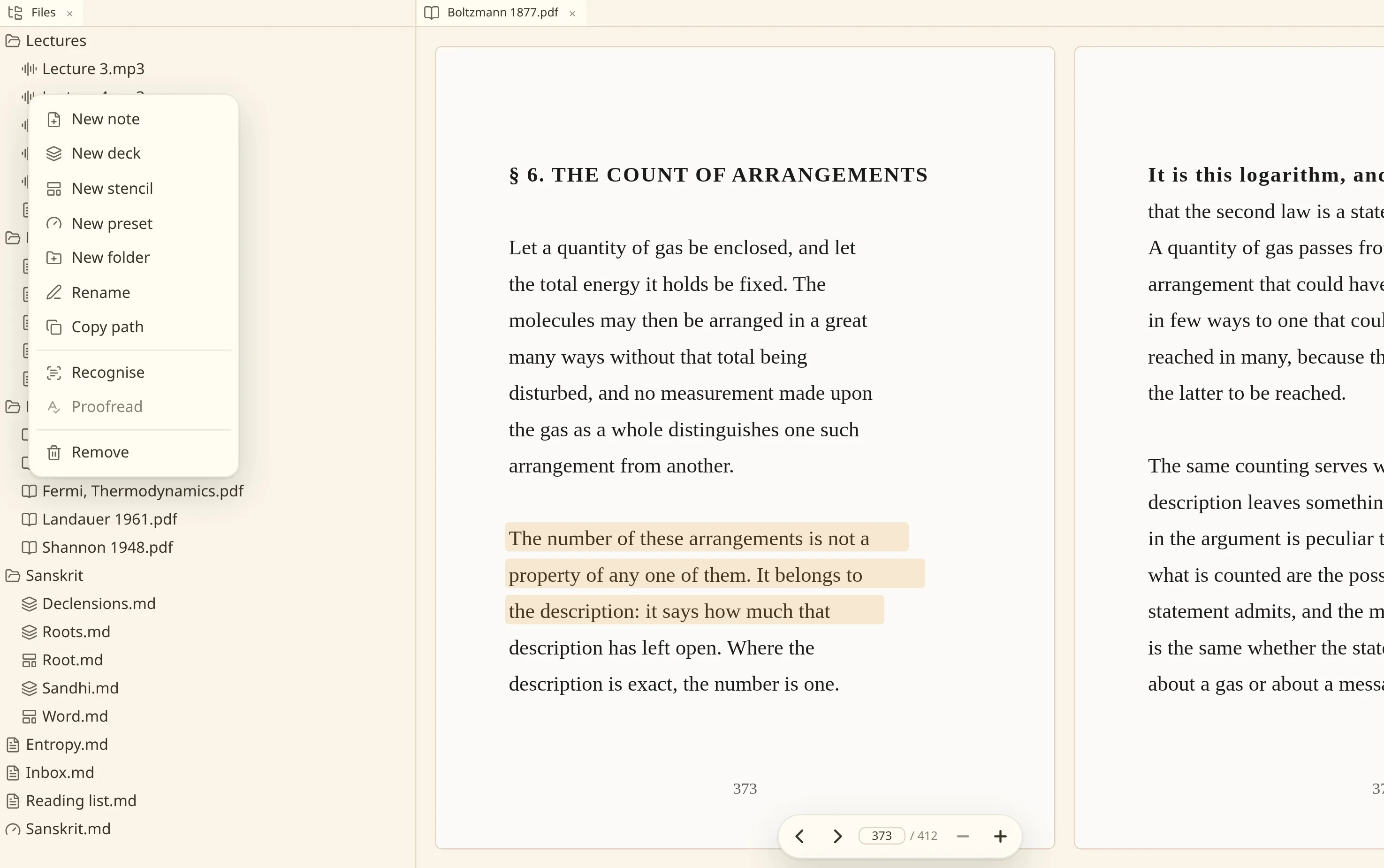1384x868 pixels.
Task: Choose New deck from context menu
Action: [133, 154]
